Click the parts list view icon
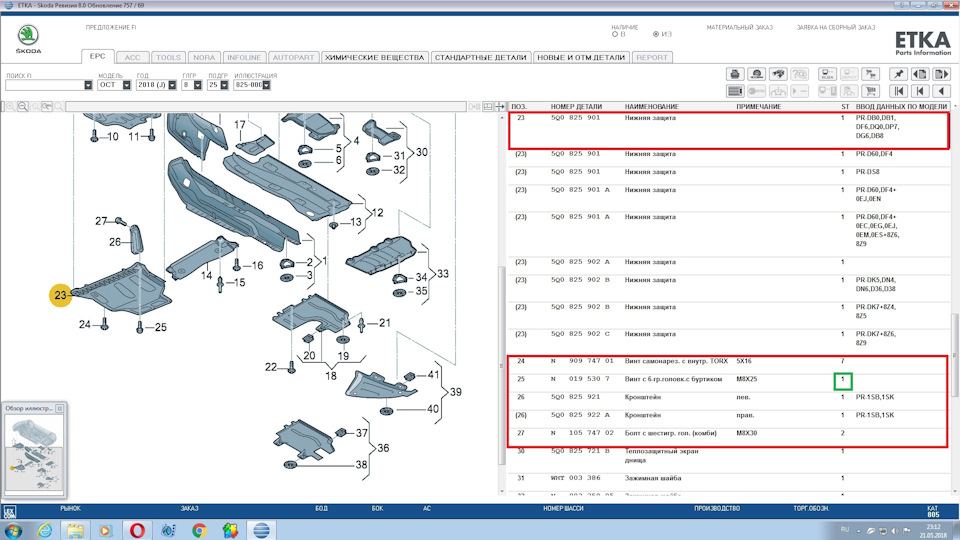 point(735,91)
